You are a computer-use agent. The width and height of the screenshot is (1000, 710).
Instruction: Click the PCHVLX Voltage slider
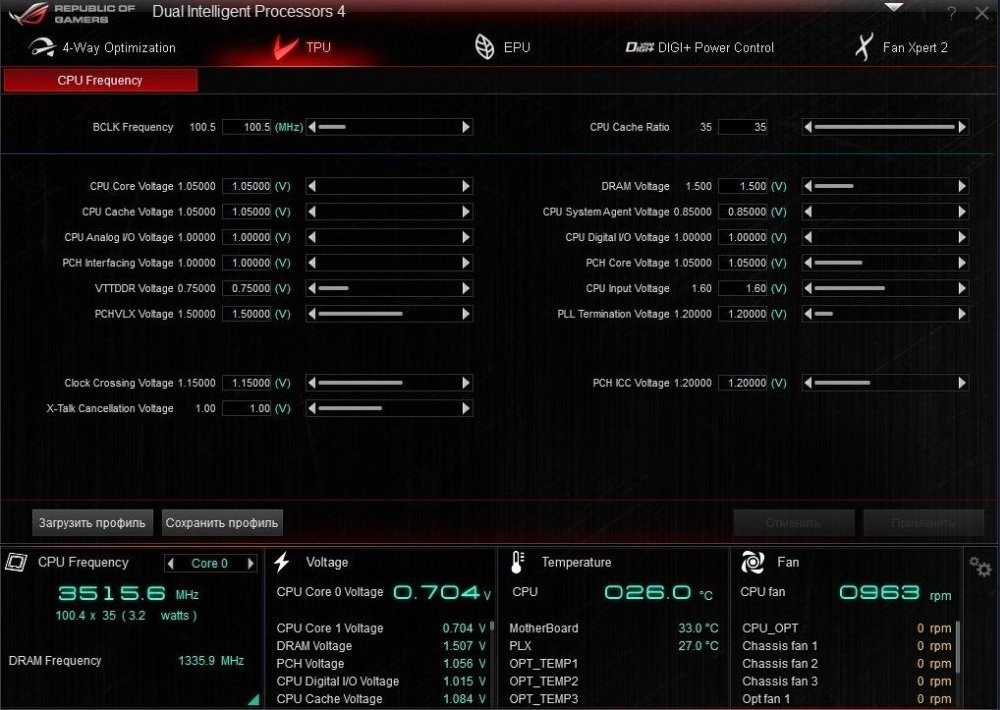[389, 314]
